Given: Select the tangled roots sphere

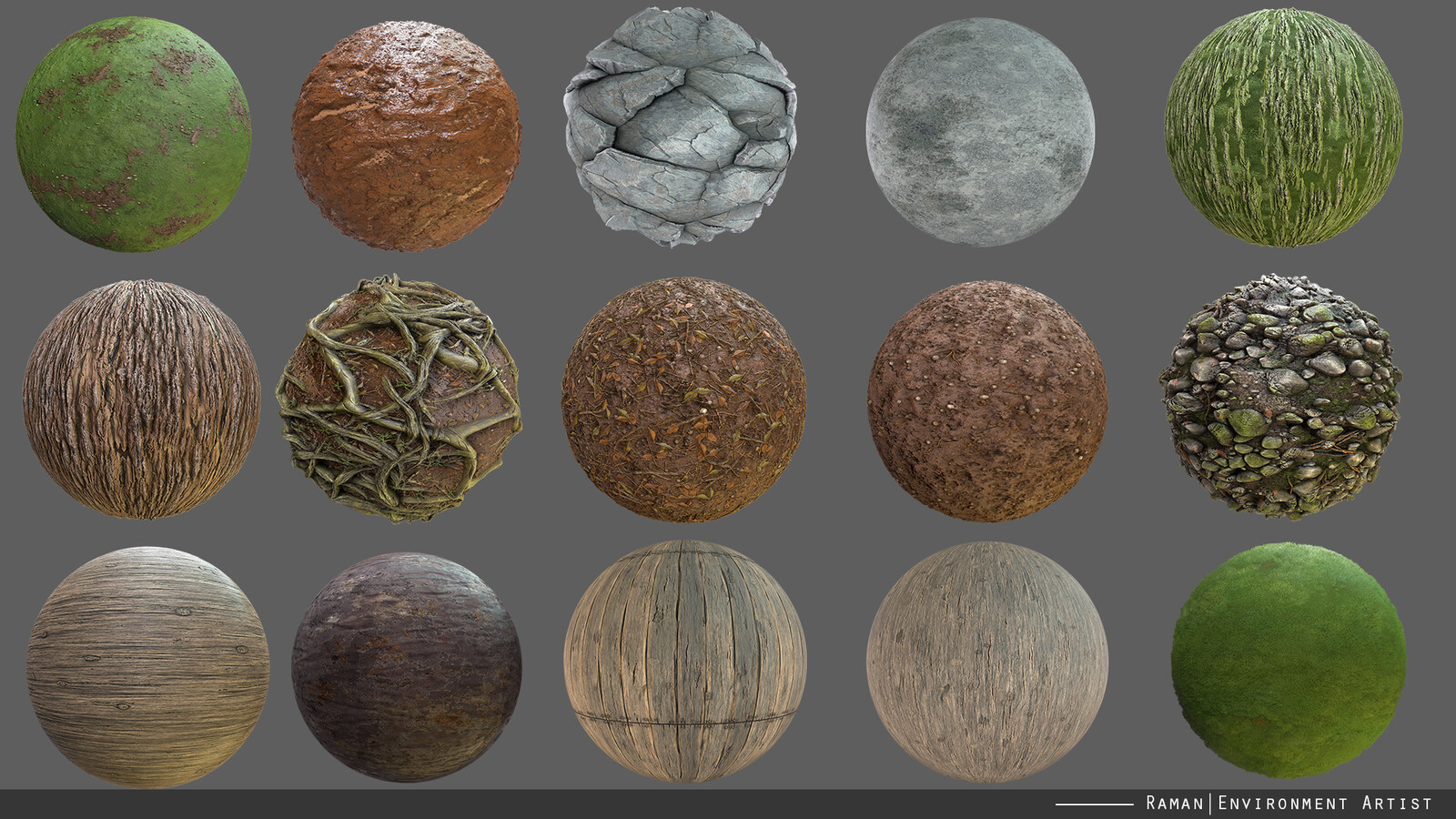Looking at the screenshot, I should (399, 399).
